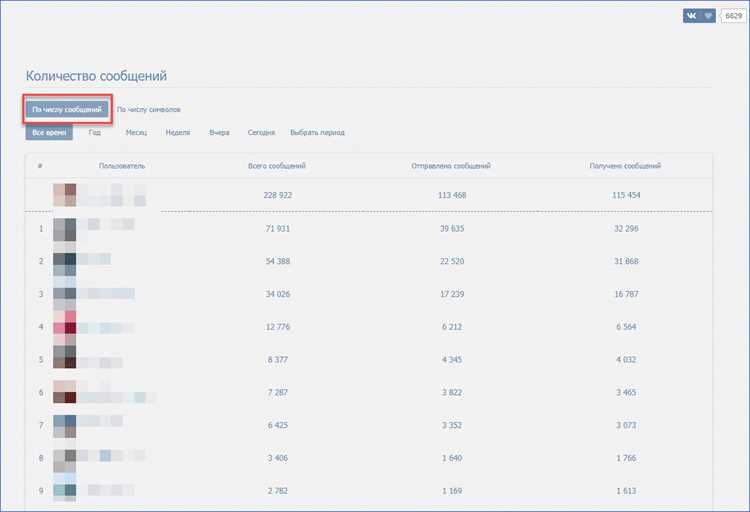Click total value 7 287
750x512 pixels.
click(278, 392)
